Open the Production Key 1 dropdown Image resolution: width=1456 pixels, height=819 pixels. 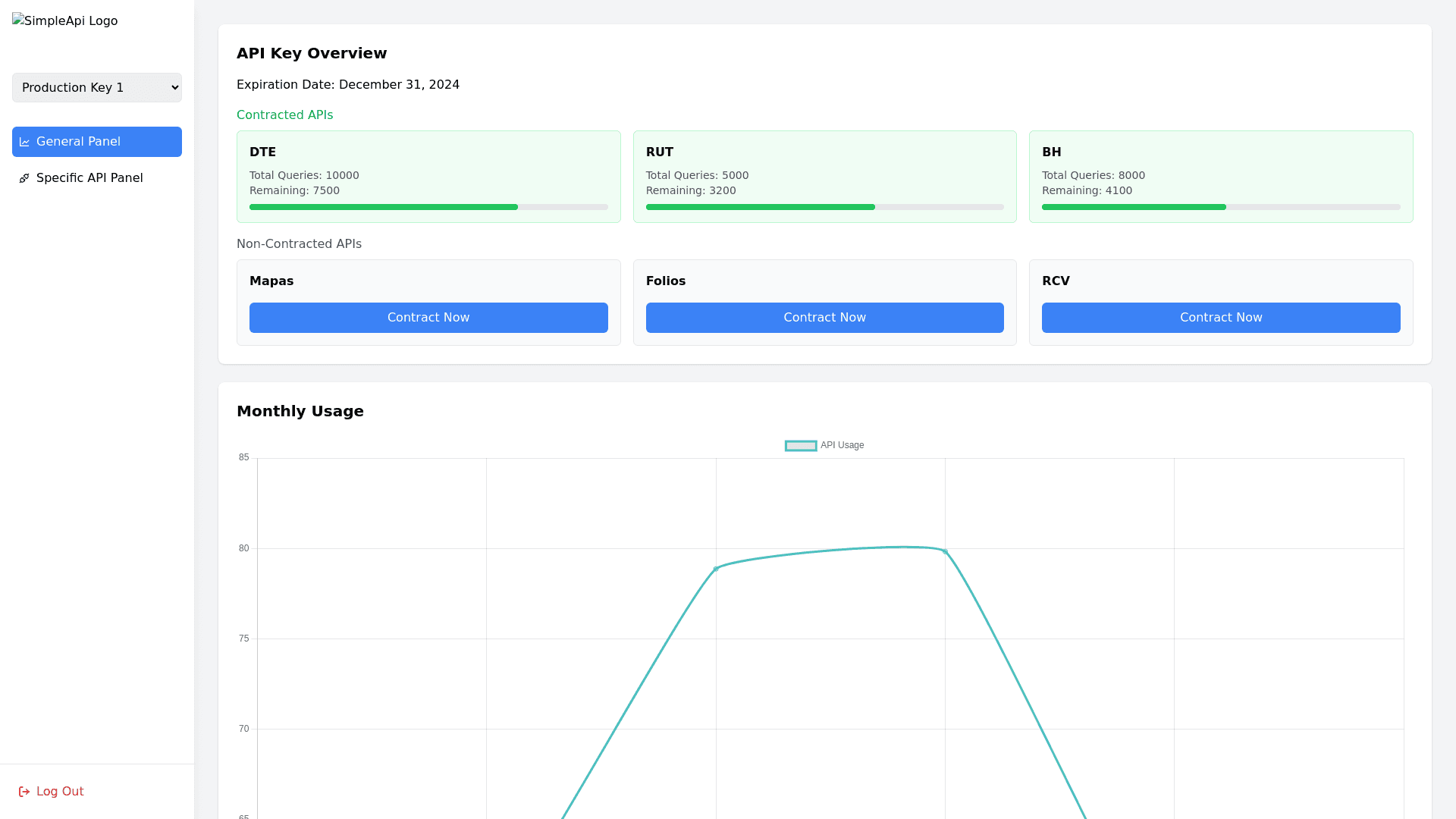97,88
